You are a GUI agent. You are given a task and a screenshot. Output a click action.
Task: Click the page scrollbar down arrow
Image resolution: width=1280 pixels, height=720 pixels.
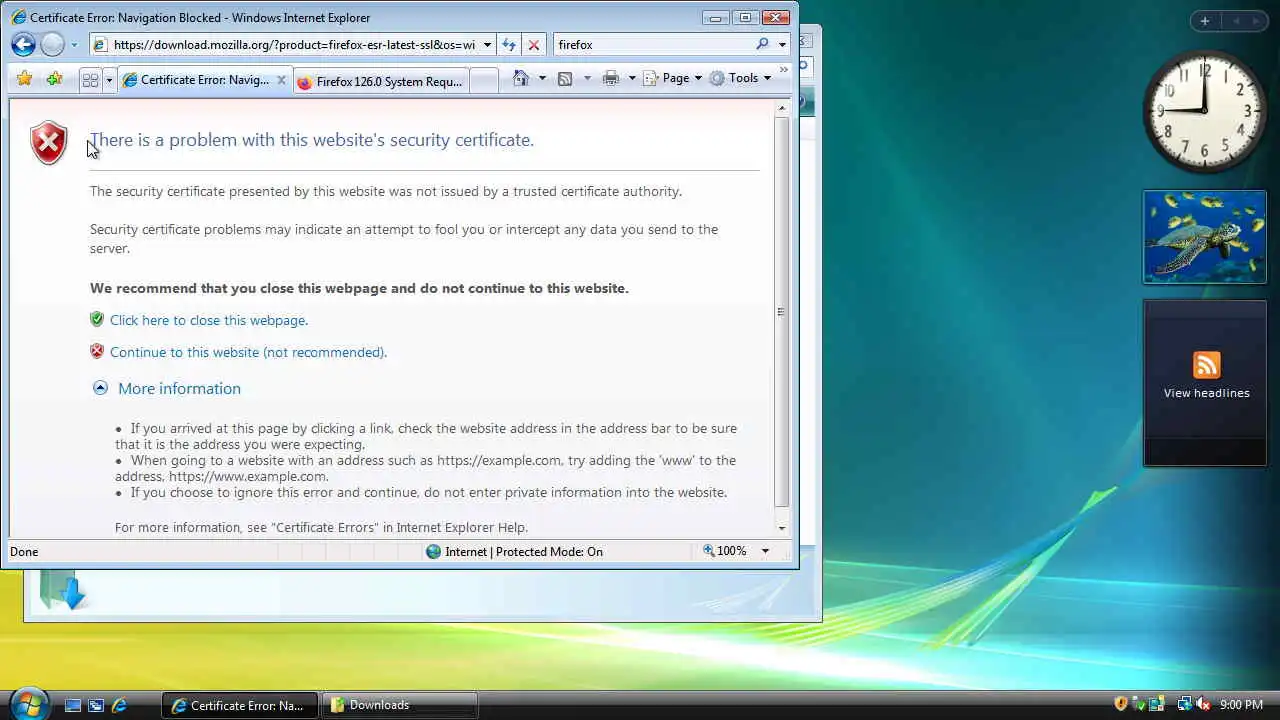pyautogui.click(x=782, y=528)
